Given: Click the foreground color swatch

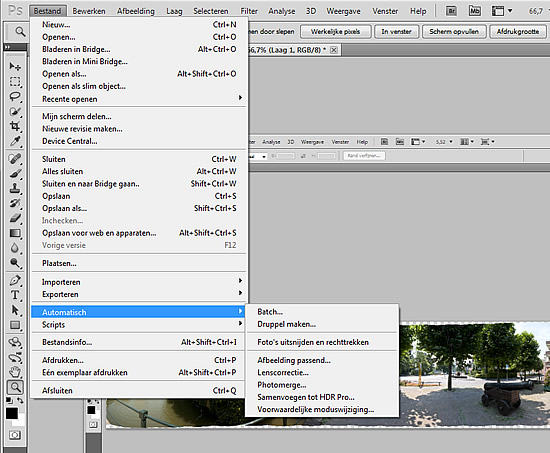Looking at the screenshot, I should 11,413.
